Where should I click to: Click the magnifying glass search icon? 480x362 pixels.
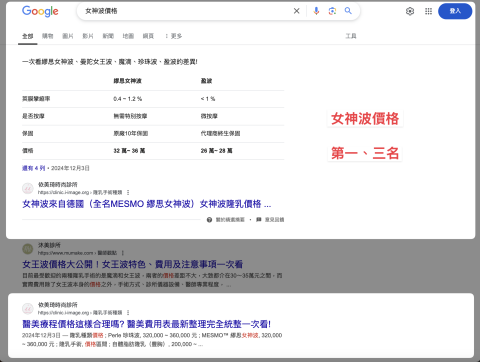348,11
